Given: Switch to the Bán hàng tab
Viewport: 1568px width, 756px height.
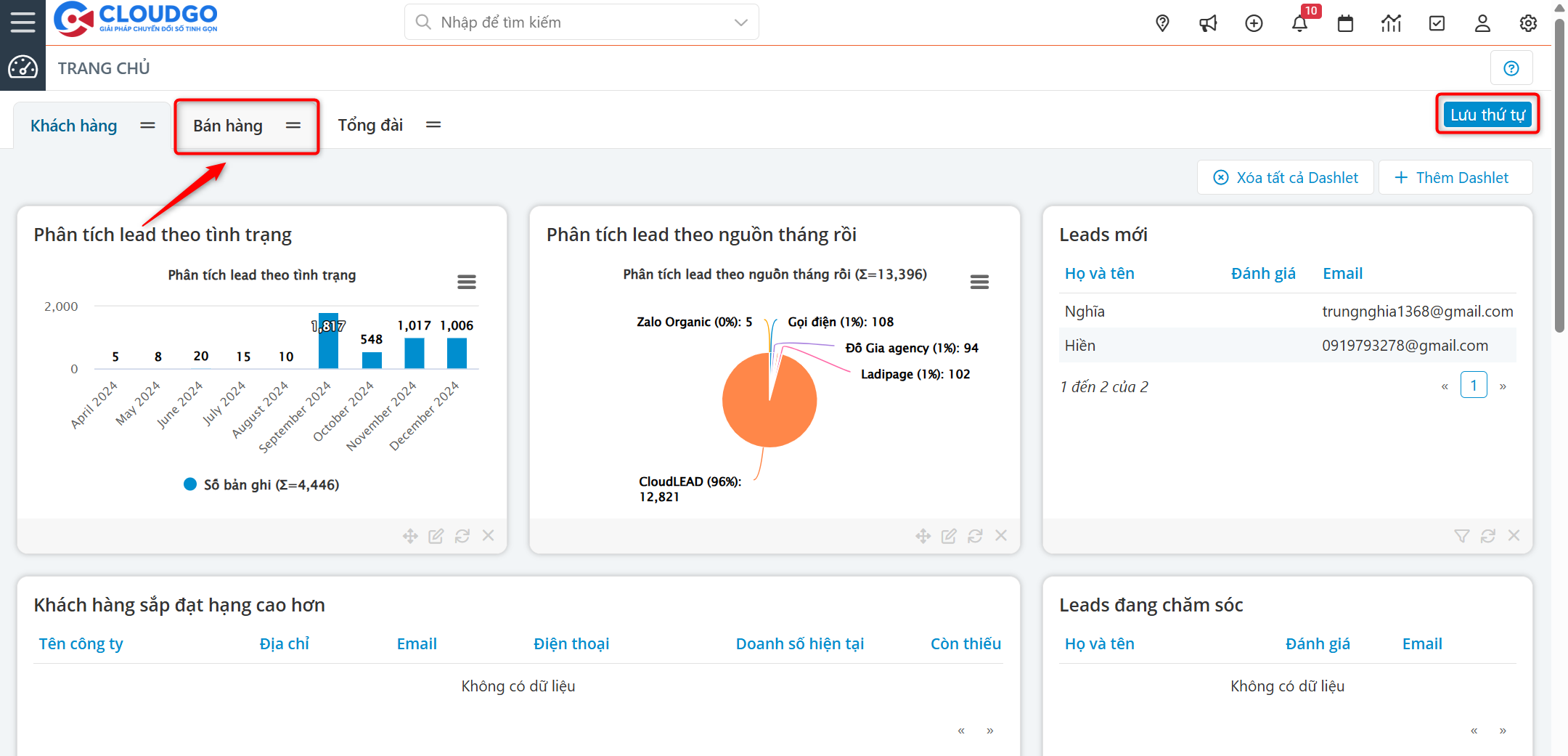Looking at the screenshot, I should 228,126.
